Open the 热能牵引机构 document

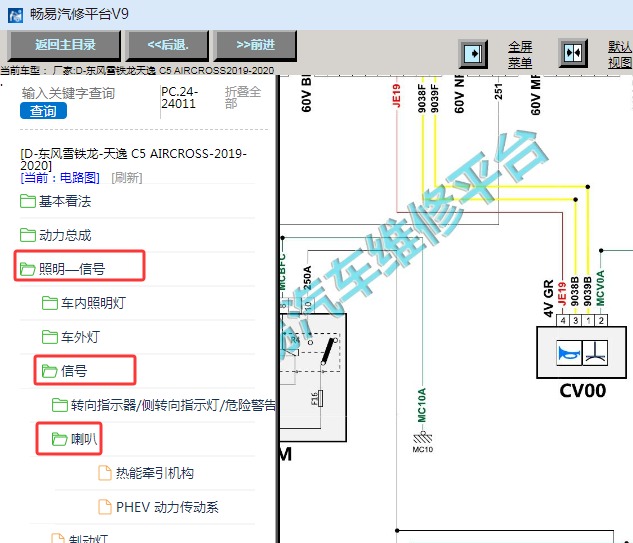pyautogui.click(x=155, y=473)
